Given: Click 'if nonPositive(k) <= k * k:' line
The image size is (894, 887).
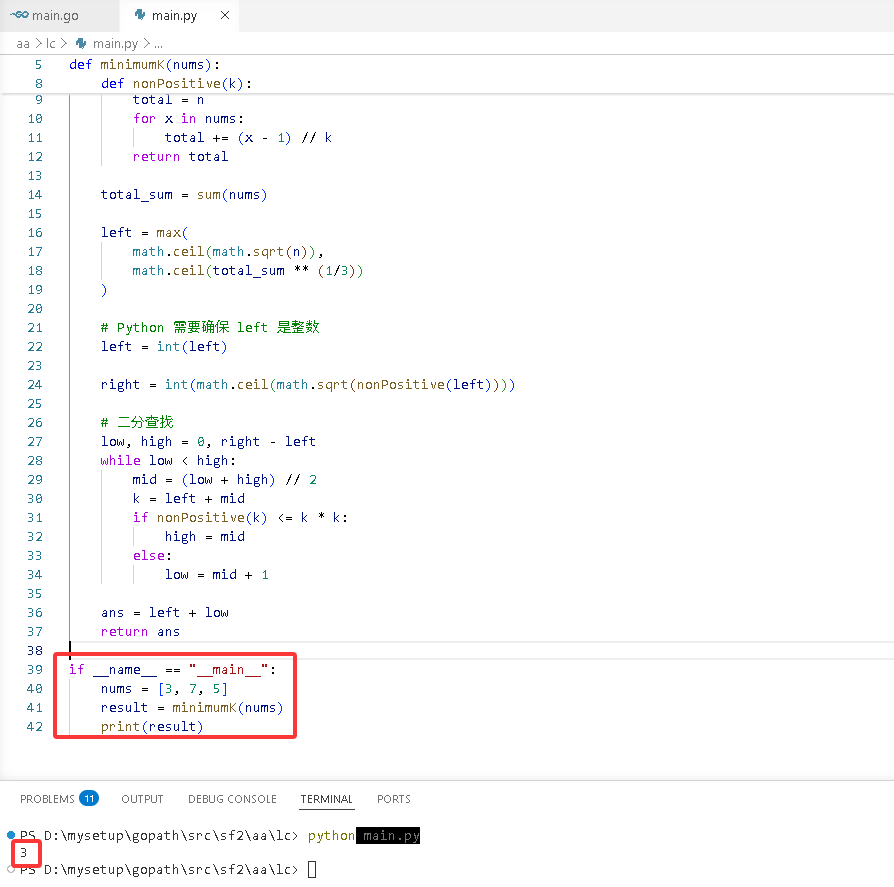Looking at the screenshot, I should pyautogui.click(x=240, y=518).
